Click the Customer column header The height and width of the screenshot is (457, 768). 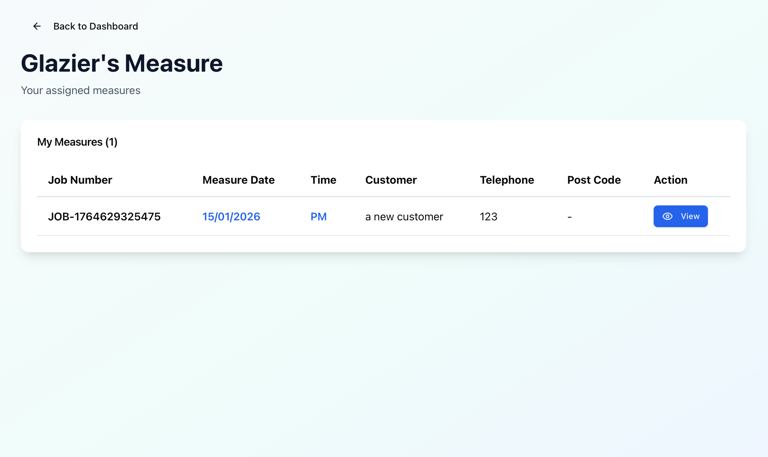[x=391, y=180]
